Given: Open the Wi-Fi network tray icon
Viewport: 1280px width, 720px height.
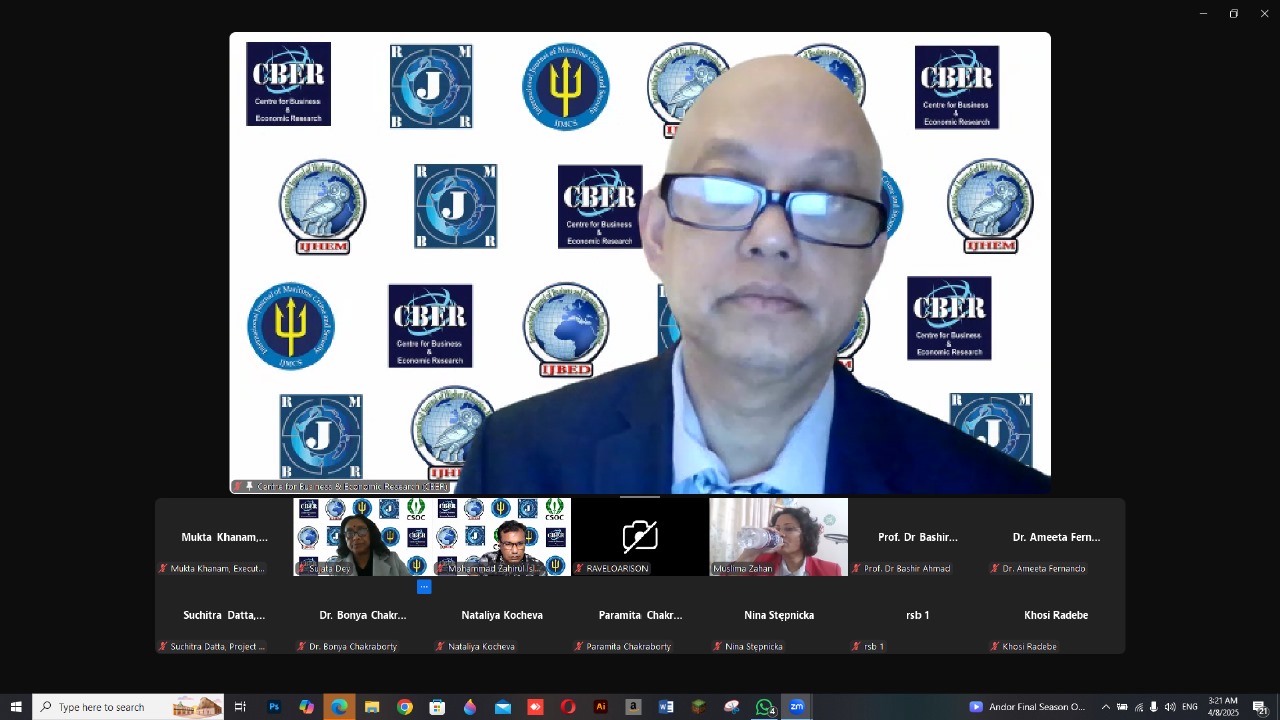Looking at the screenshot, I should [x=1138, y=707].
